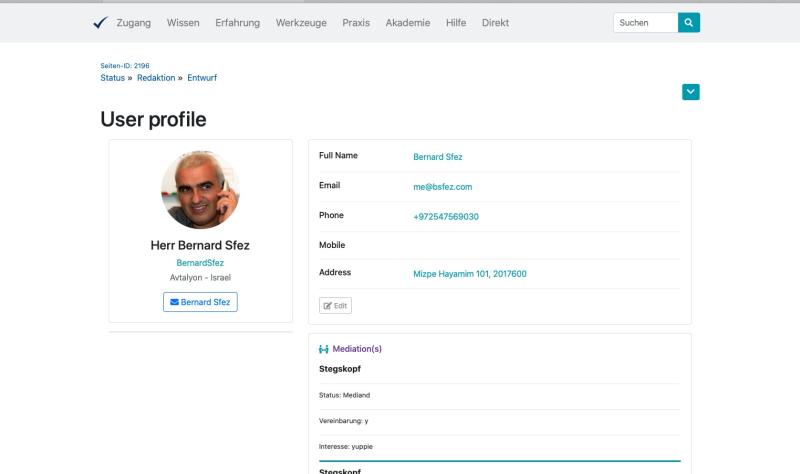
Task: Click Bernard Sfez's profile photo
Action: [x=200, y=190]
